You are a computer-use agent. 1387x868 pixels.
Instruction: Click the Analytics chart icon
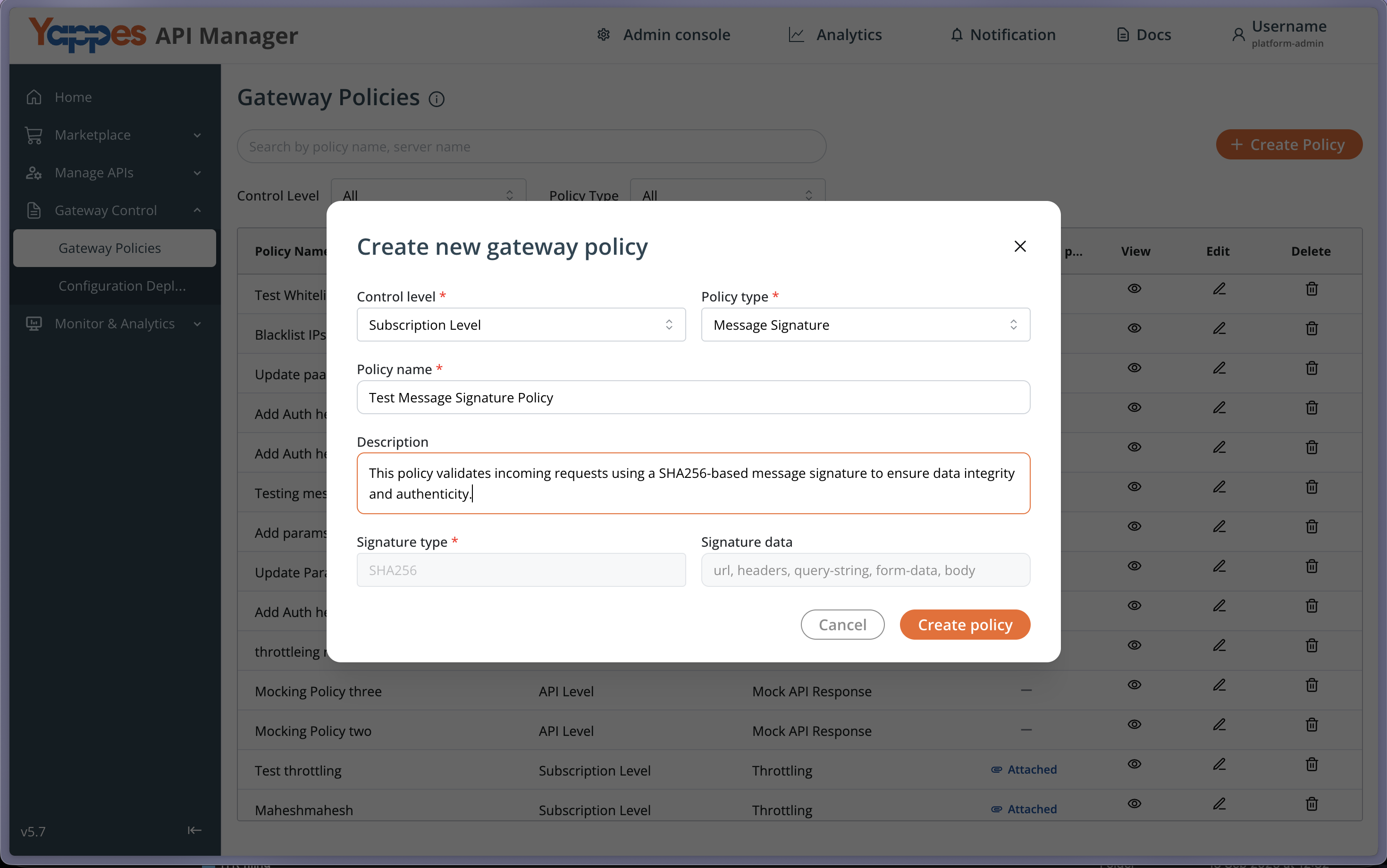click(x=796, y=35)
